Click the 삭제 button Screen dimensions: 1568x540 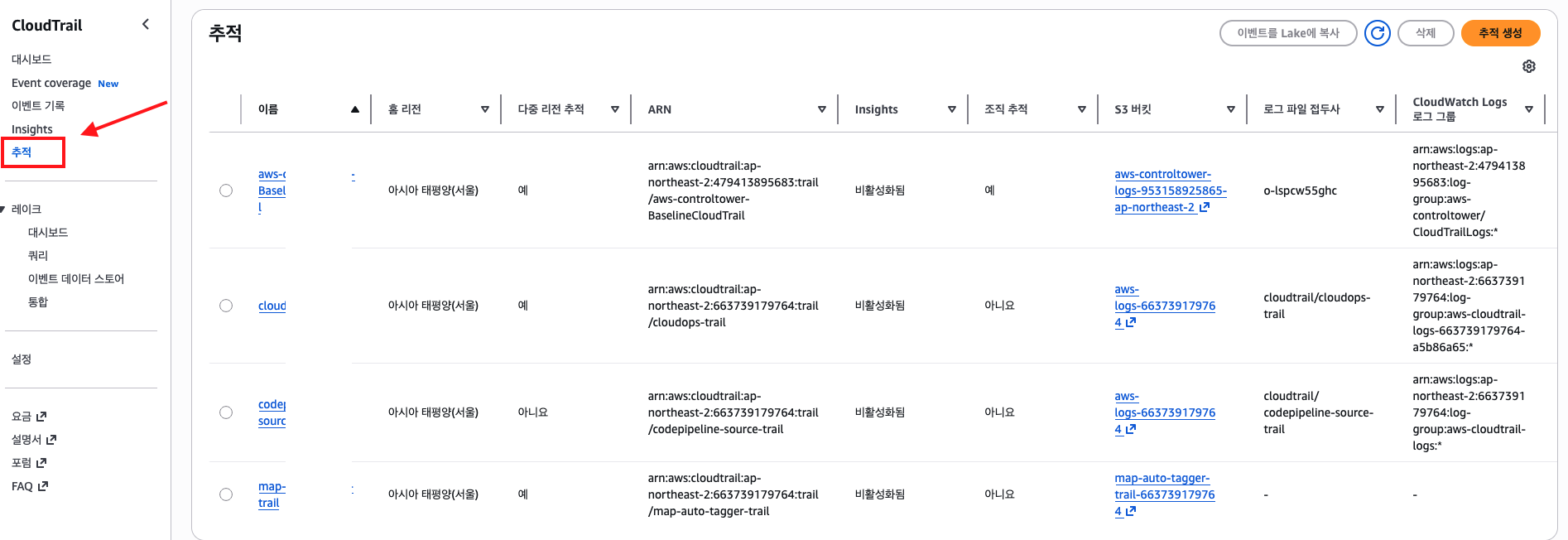coord(1426,33)
